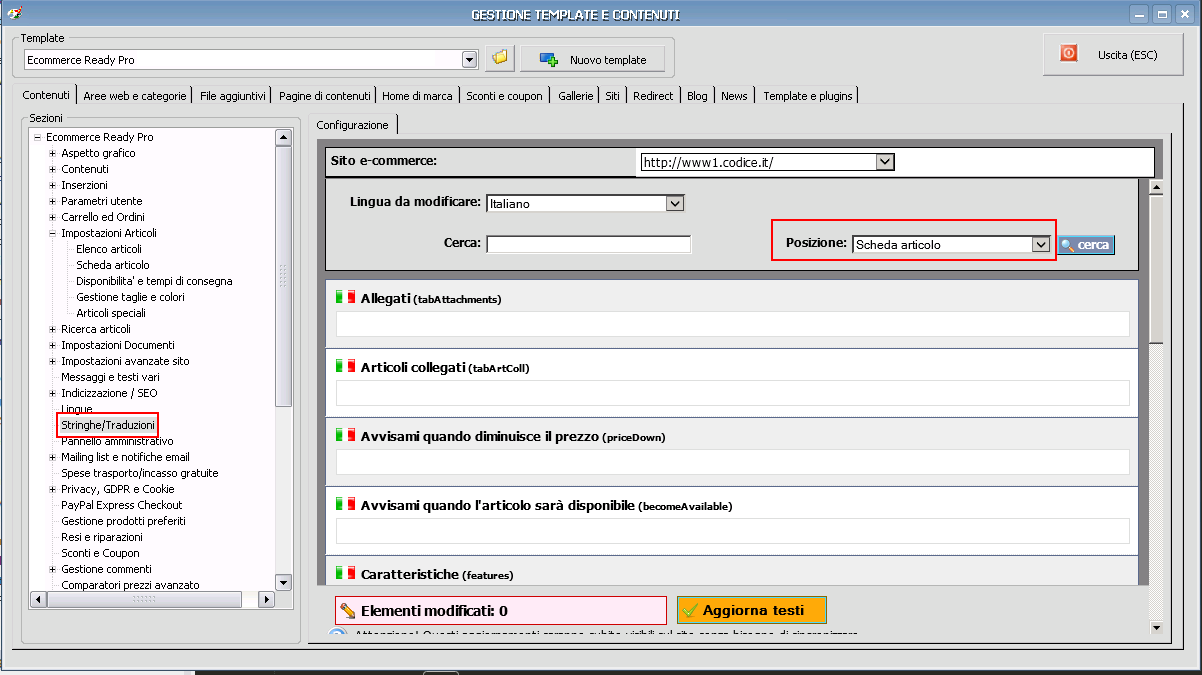Switch to the Siti tab
Screen dimensions: 1202x675
[612, 96]
